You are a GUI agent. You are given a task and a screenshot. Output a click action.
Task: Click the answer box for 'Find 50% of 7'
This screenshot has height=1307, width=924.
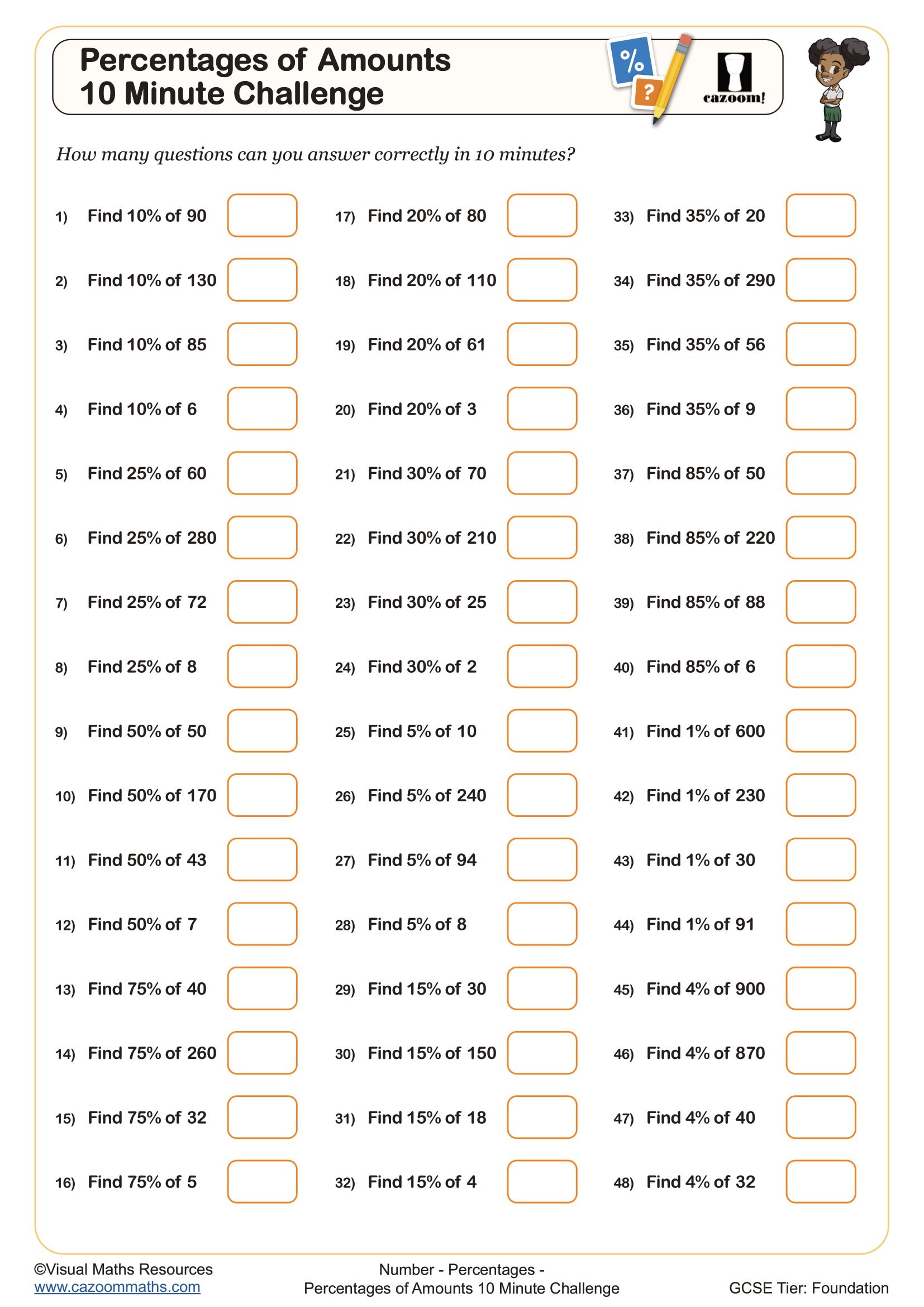(x=263, y=924)
